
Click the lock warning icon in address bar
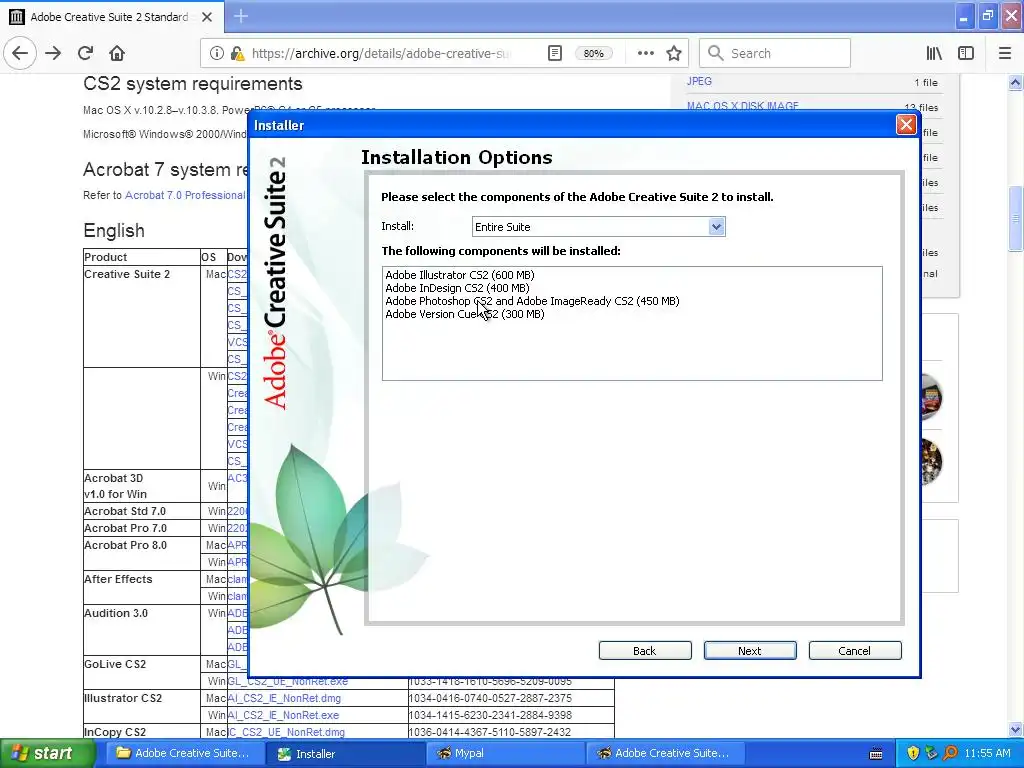coord(237,54)
